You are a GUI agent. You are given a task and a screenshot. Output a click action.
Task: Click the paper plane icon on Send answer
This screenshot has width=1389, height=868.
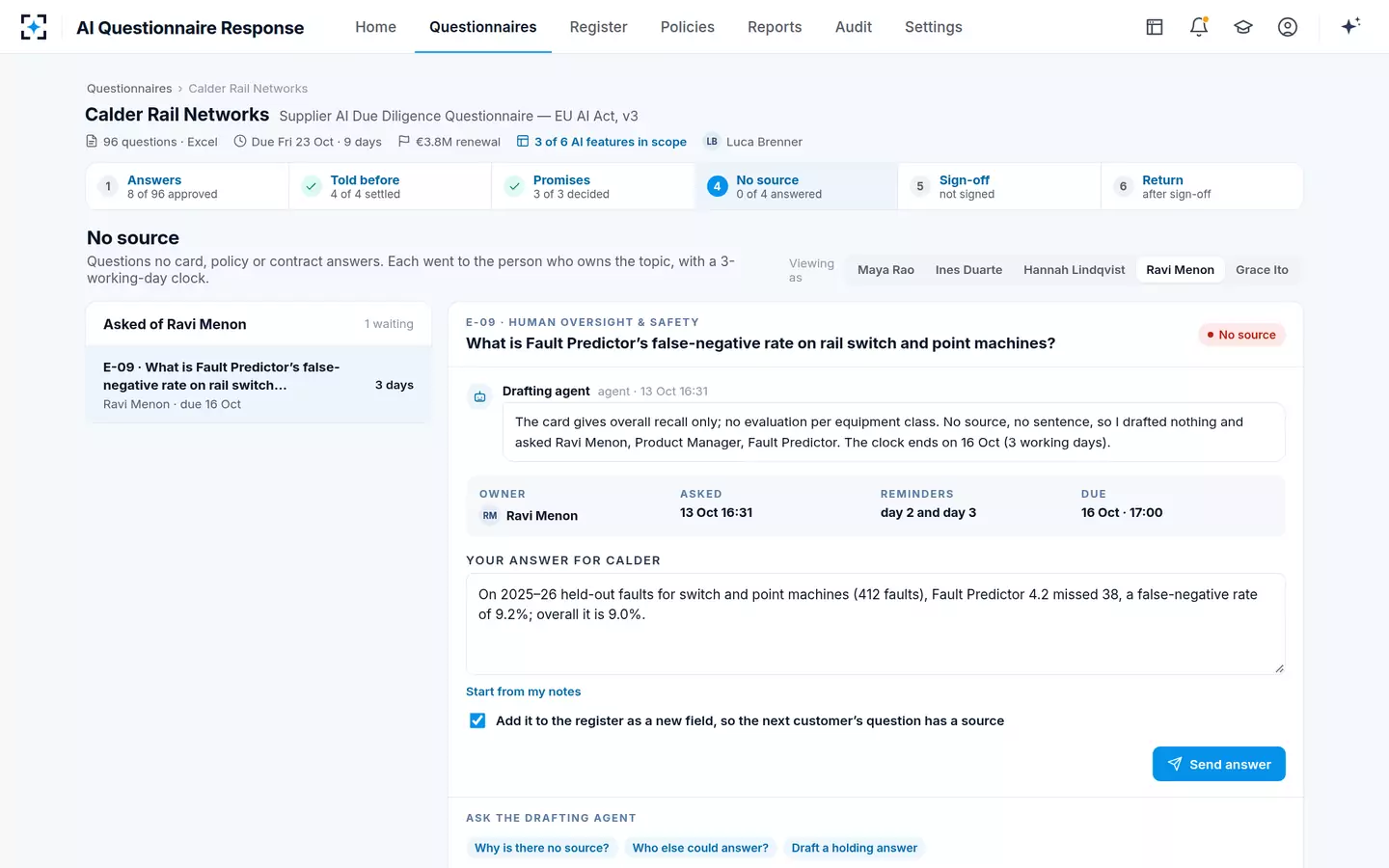(1175, 764)
